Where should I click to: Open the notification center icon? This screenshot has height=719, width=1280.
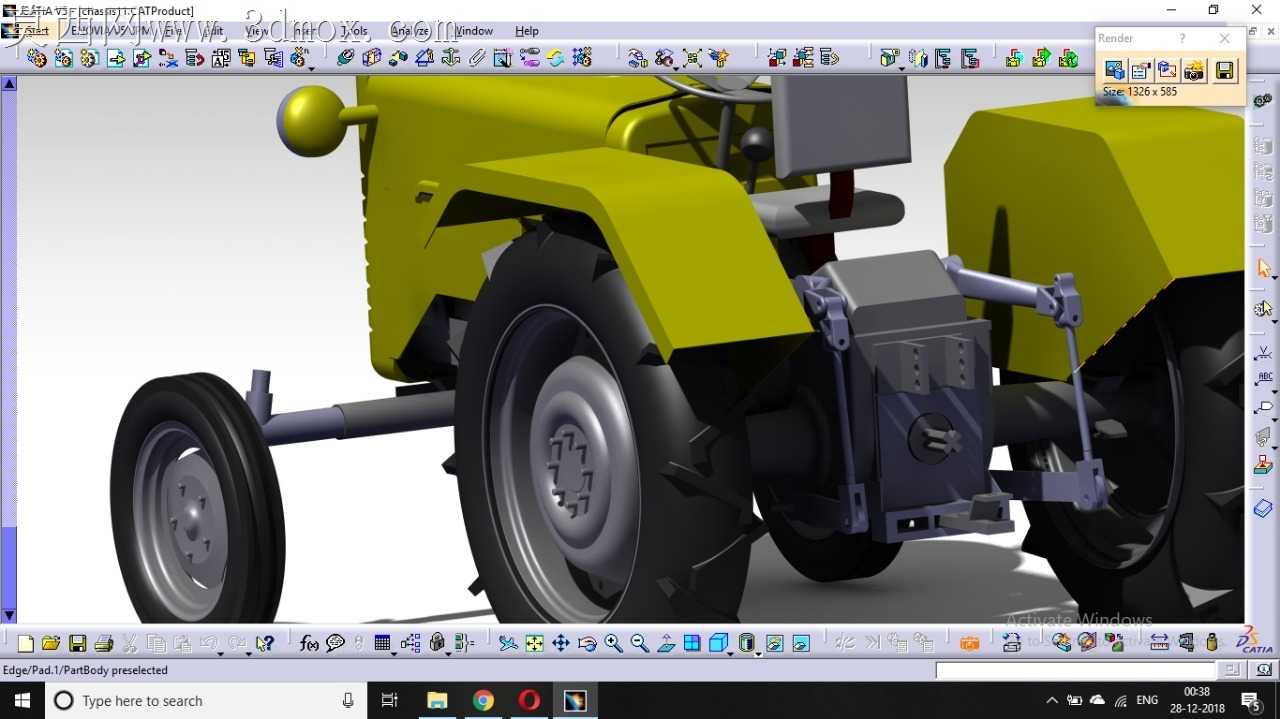point(1250,700)
